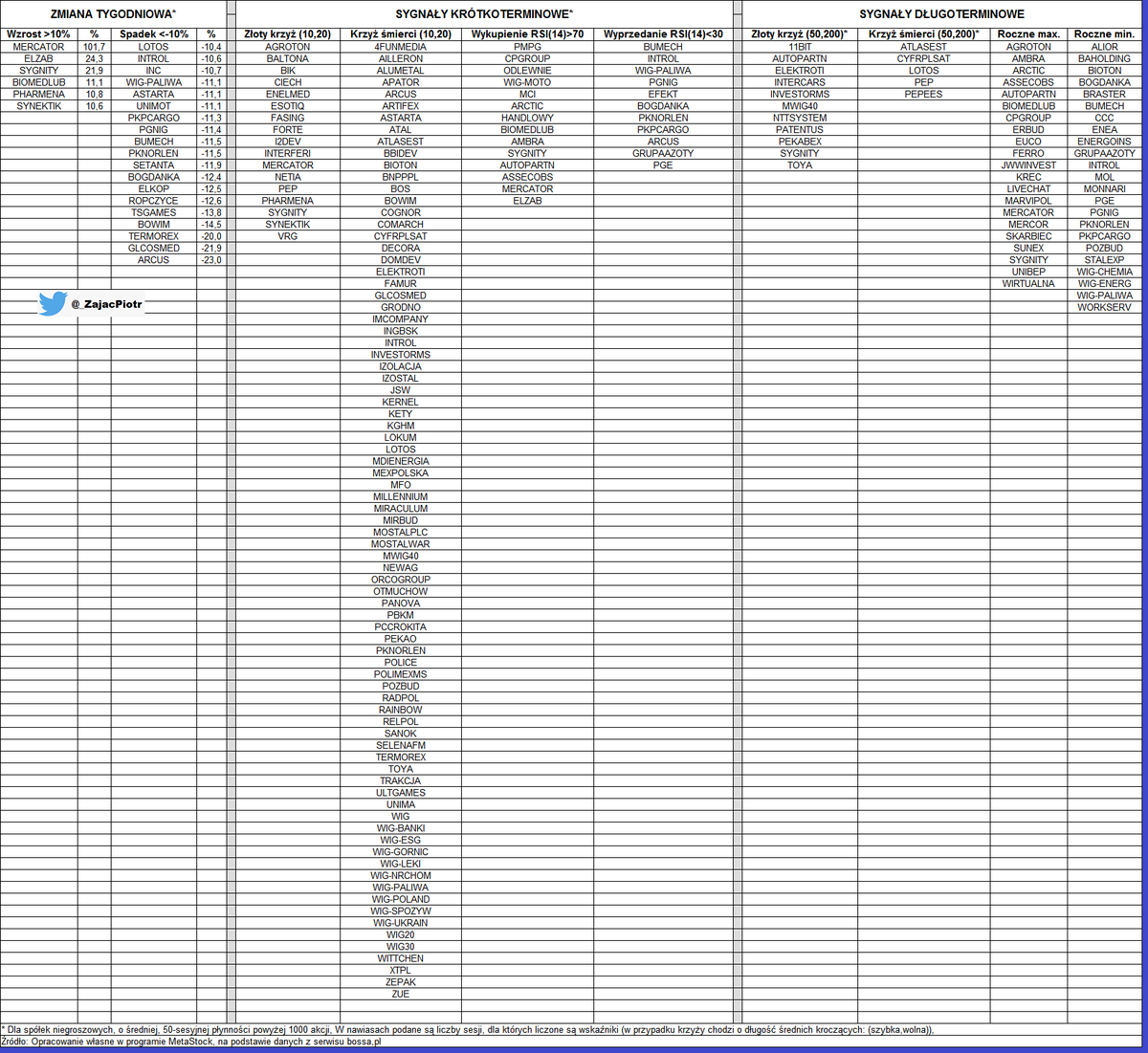
Task: Click the PCCROKITA cell
Action: click(401, 627)
